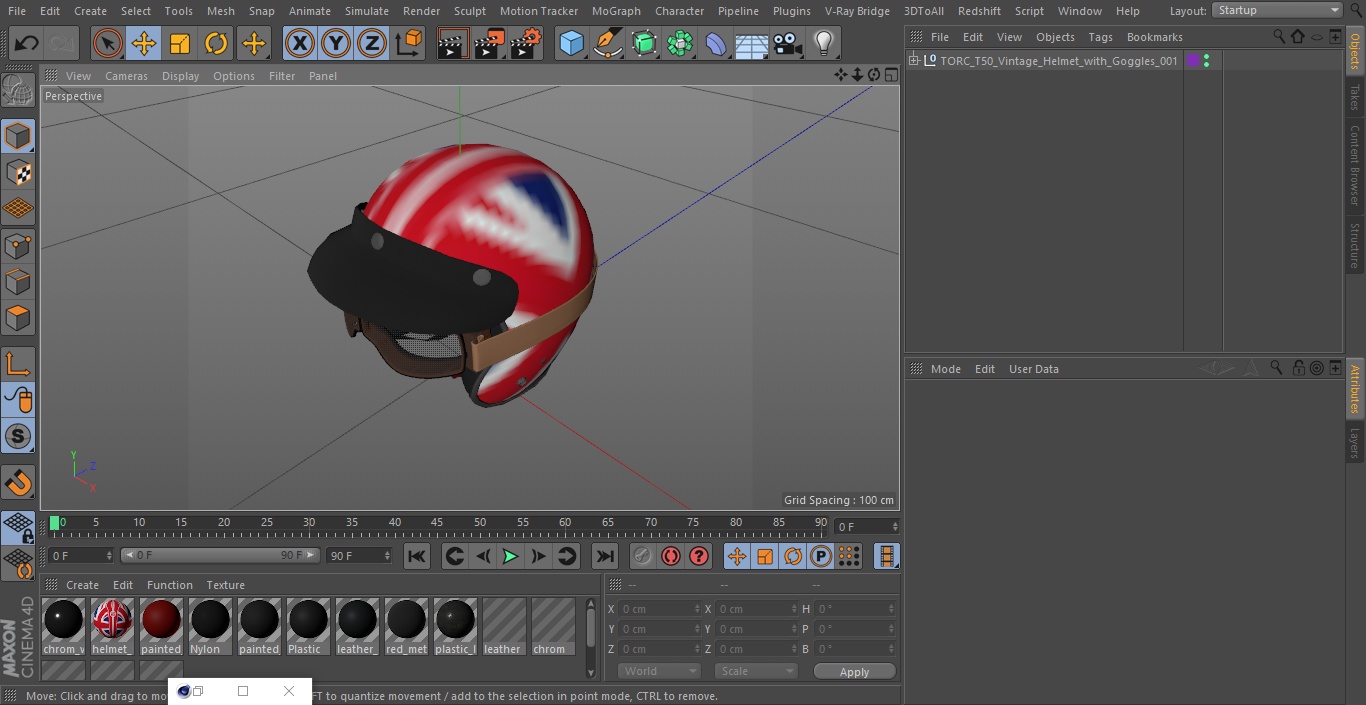The image size is (1366, 705).
Task: Select the red painted material swatch
Action: click(x=161, y=627)
